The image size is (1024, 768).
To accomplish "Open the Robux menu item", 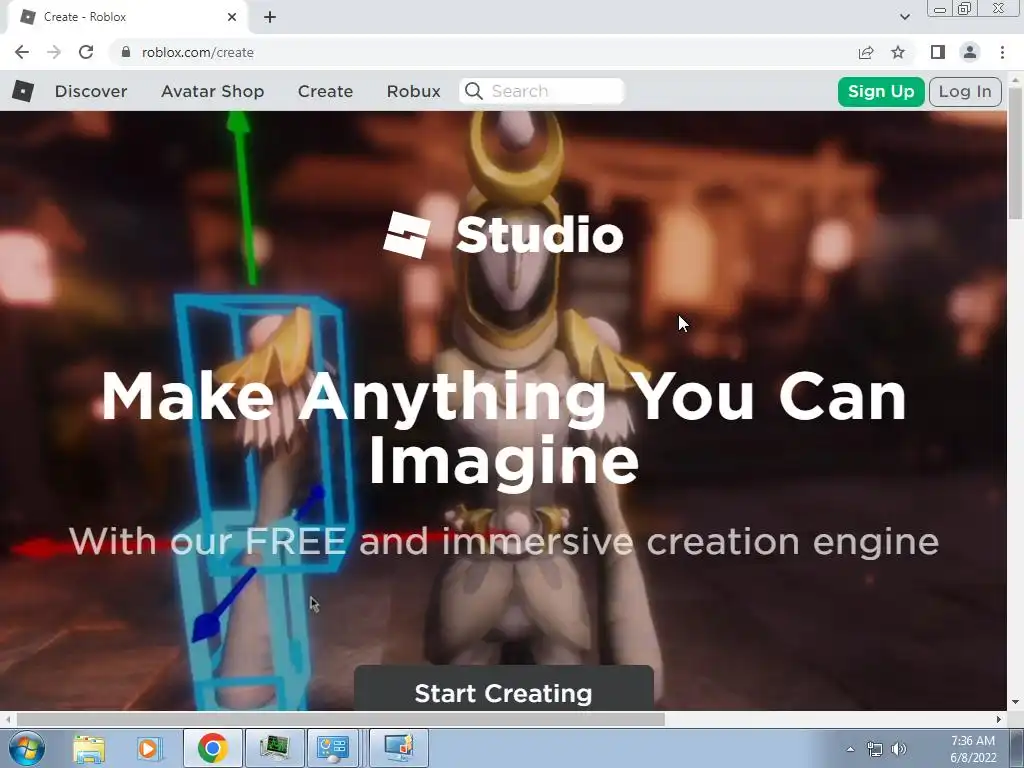I will (413, 91).
